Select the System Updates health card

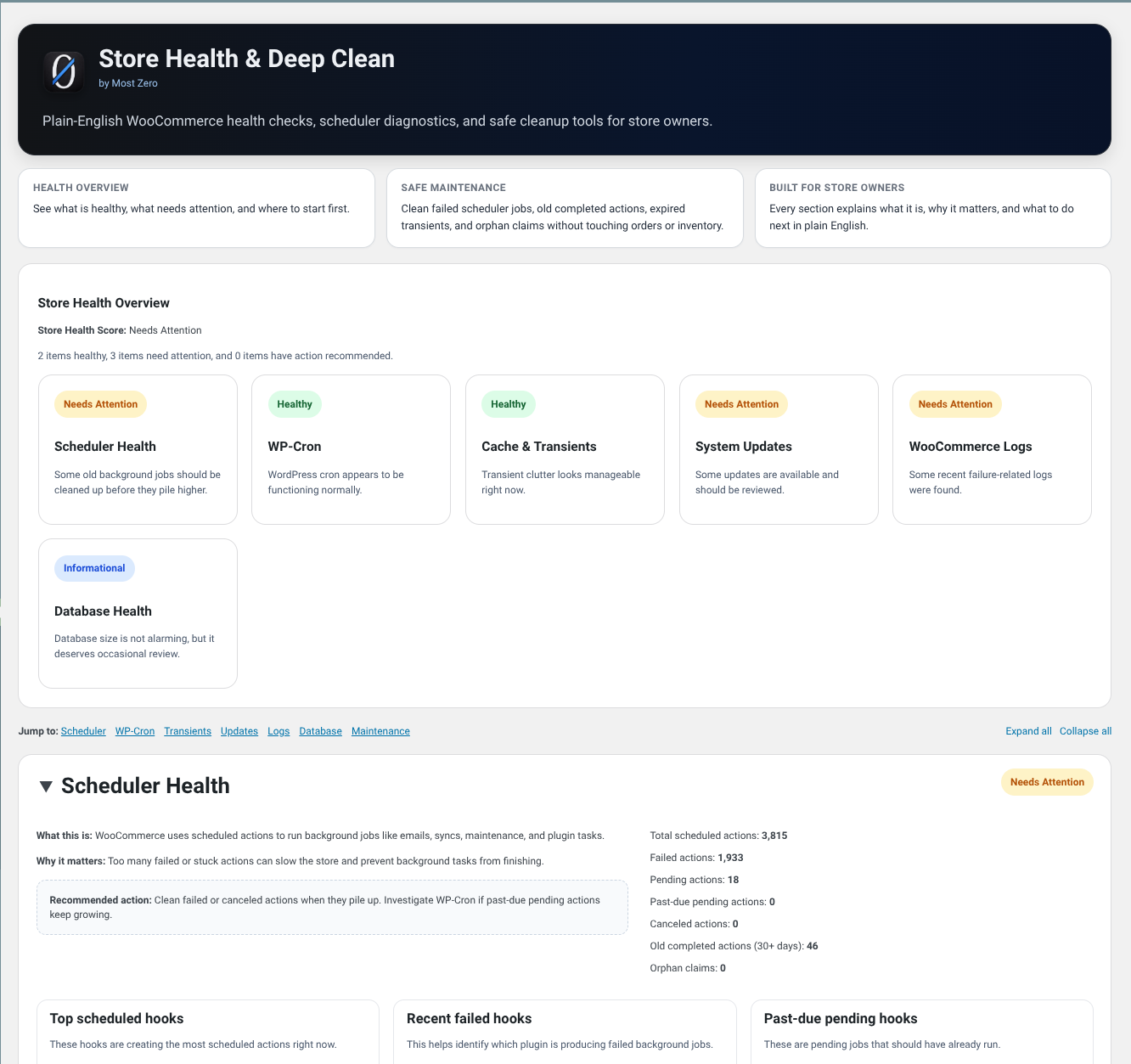pyautogui.click(x=779, y=449)
